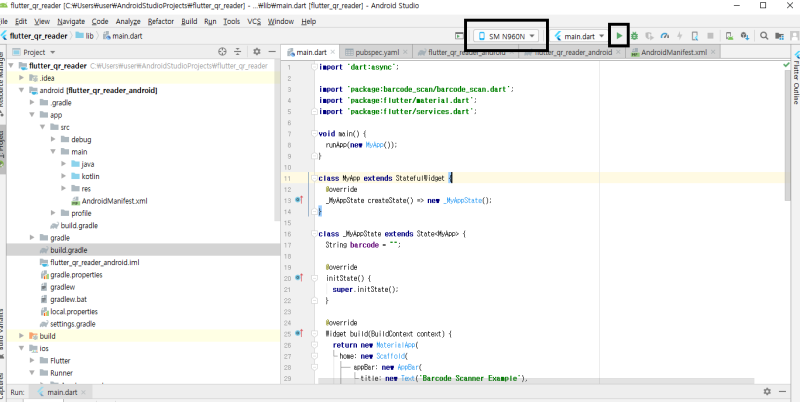This screenshot has width=800, height=402.
Task: Click the green analysis checkmark in the editor
Action: (x=786, y=65)
